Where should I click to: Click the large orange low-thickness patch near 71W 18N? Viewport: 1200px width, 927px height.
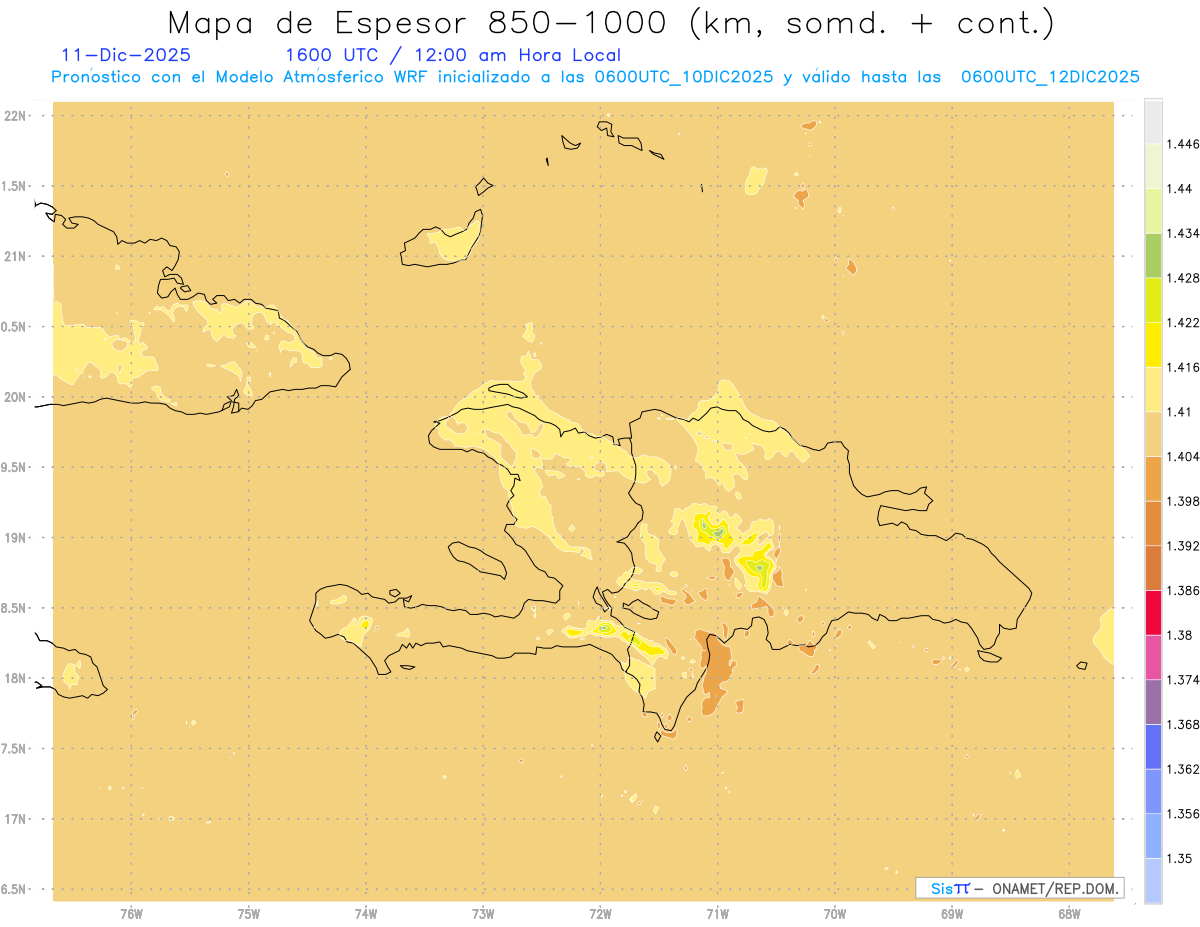716,674
